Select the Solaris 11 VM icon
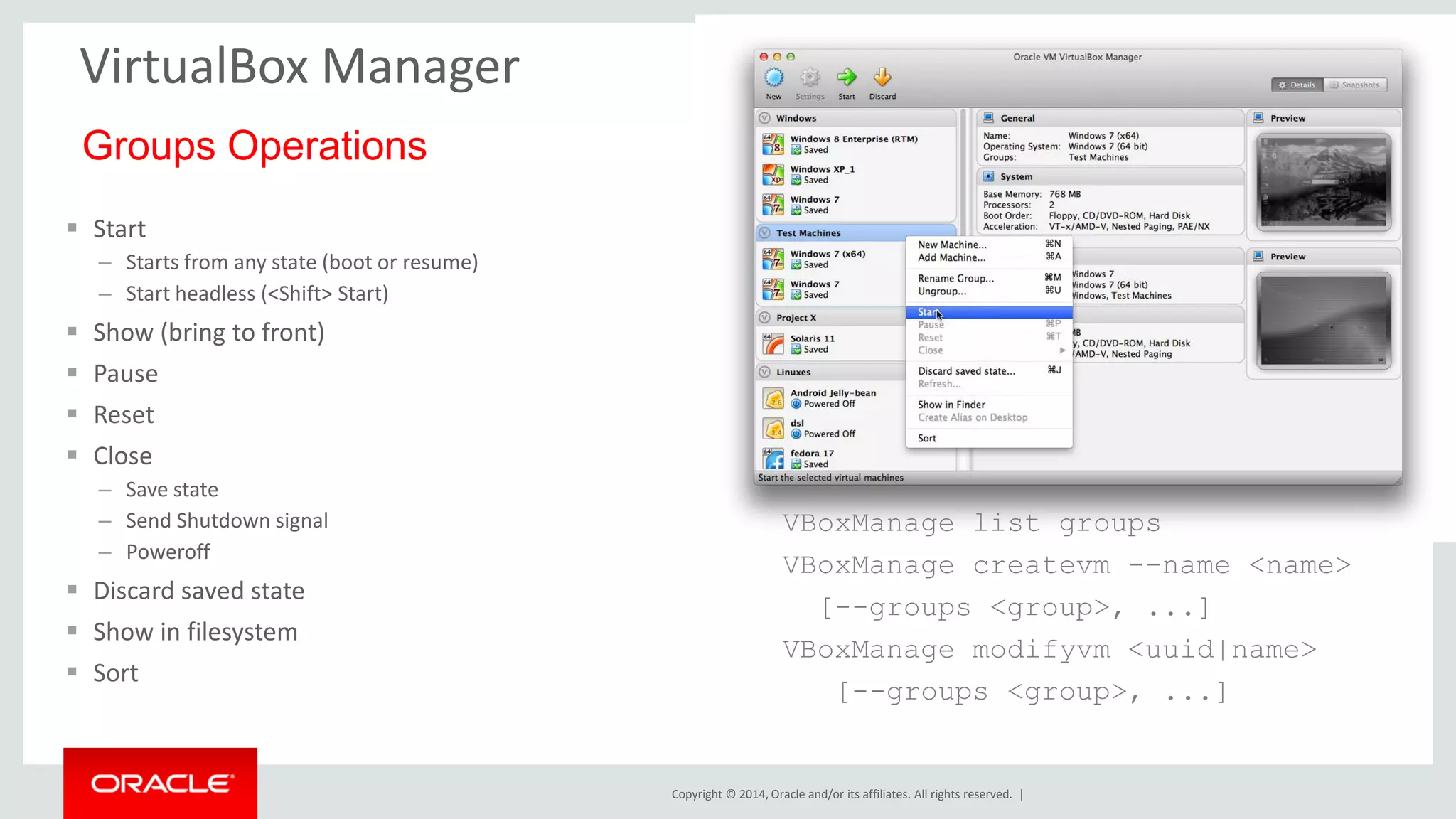1456x819 pixels. (773, 344)
